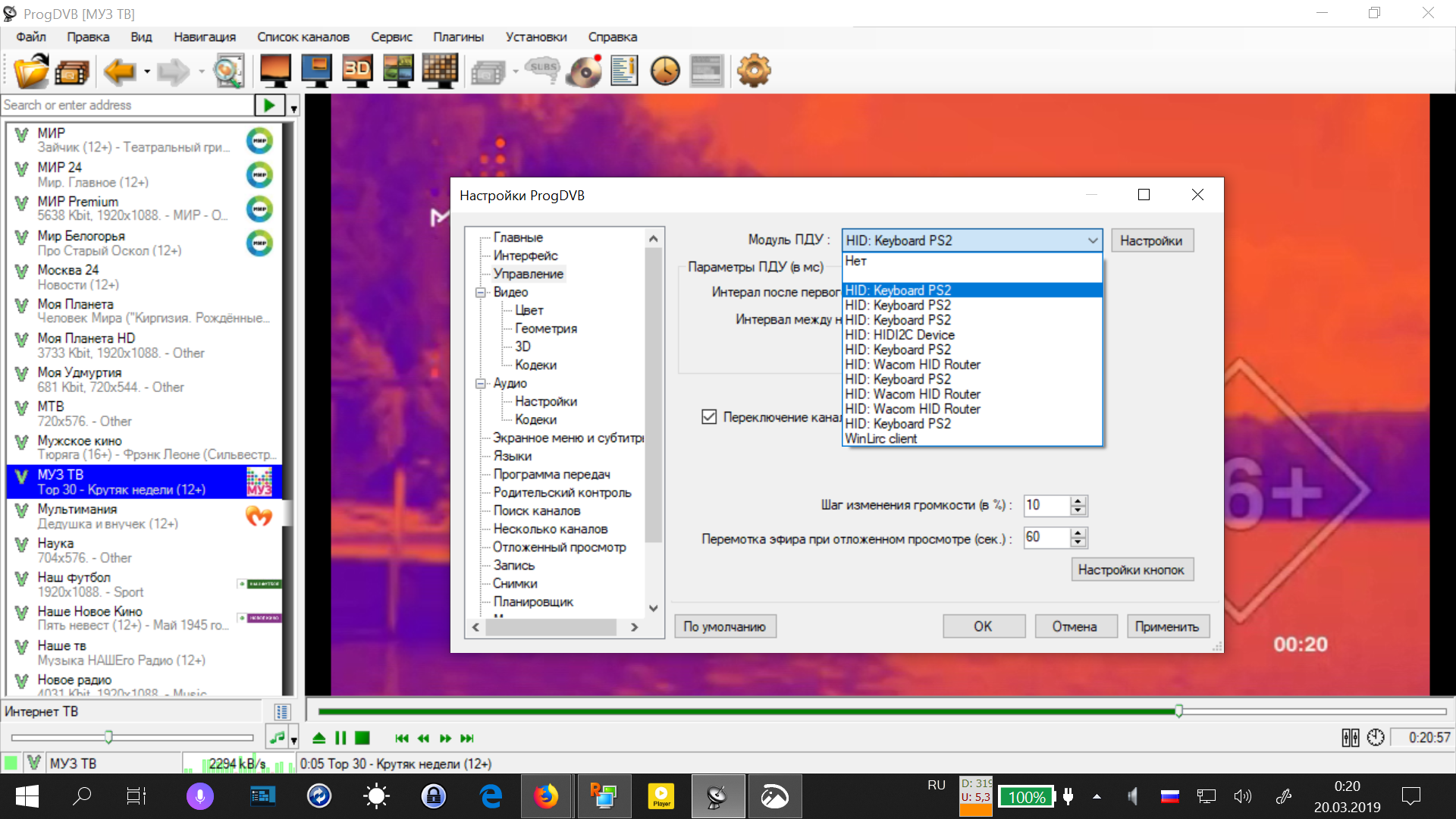Fast forward with the double-right arrows
Image resolution: width=1456 pixels, height=819 pixels.
click(445, 739)
